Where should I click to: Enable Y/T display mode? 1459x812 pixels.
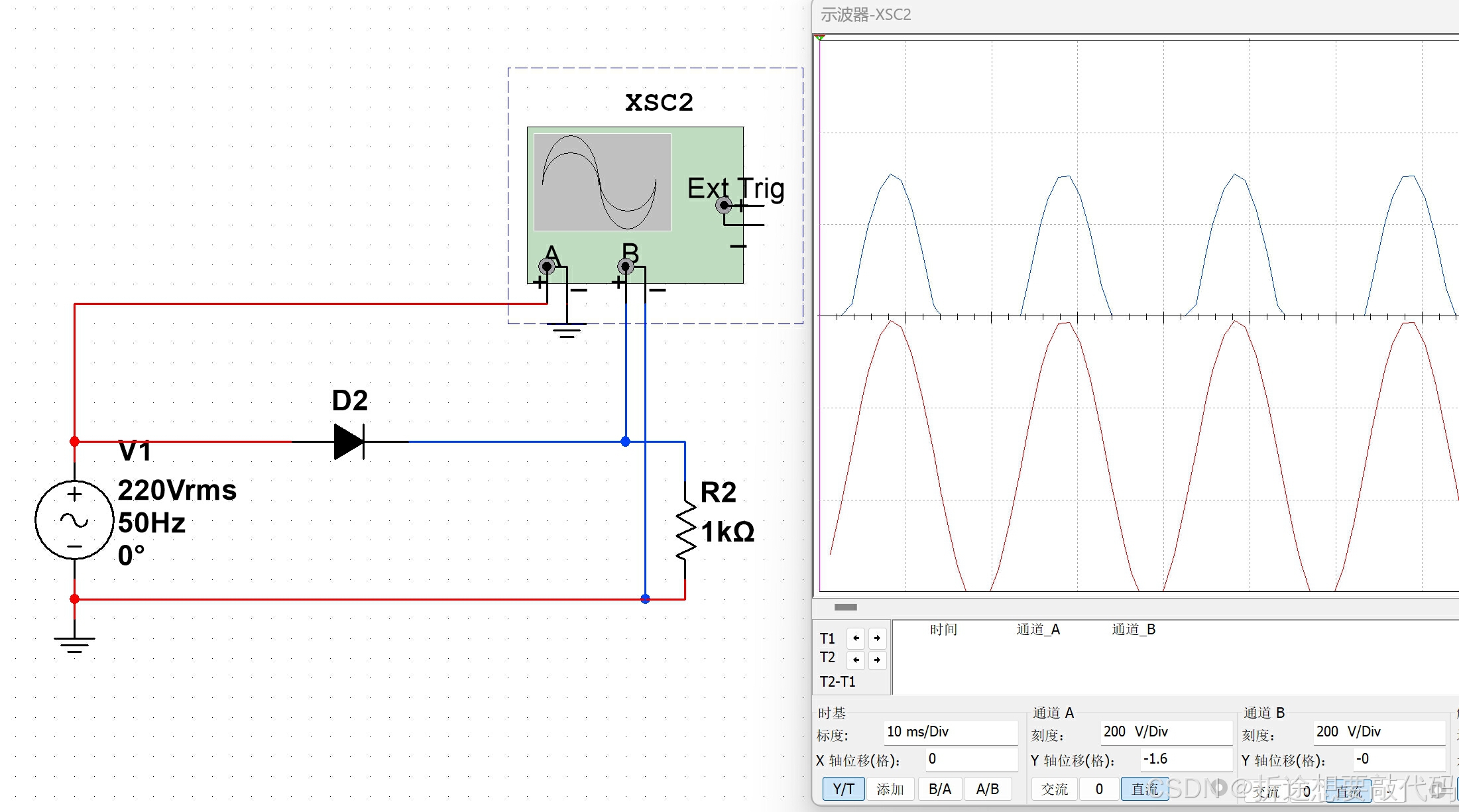(843, 789)
